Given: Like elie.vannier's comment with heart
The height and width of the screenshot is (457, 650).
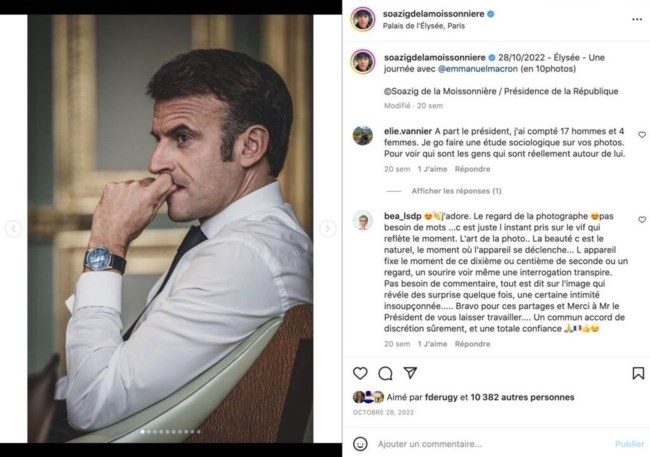Looking at the screenshot, I should 642,135.
